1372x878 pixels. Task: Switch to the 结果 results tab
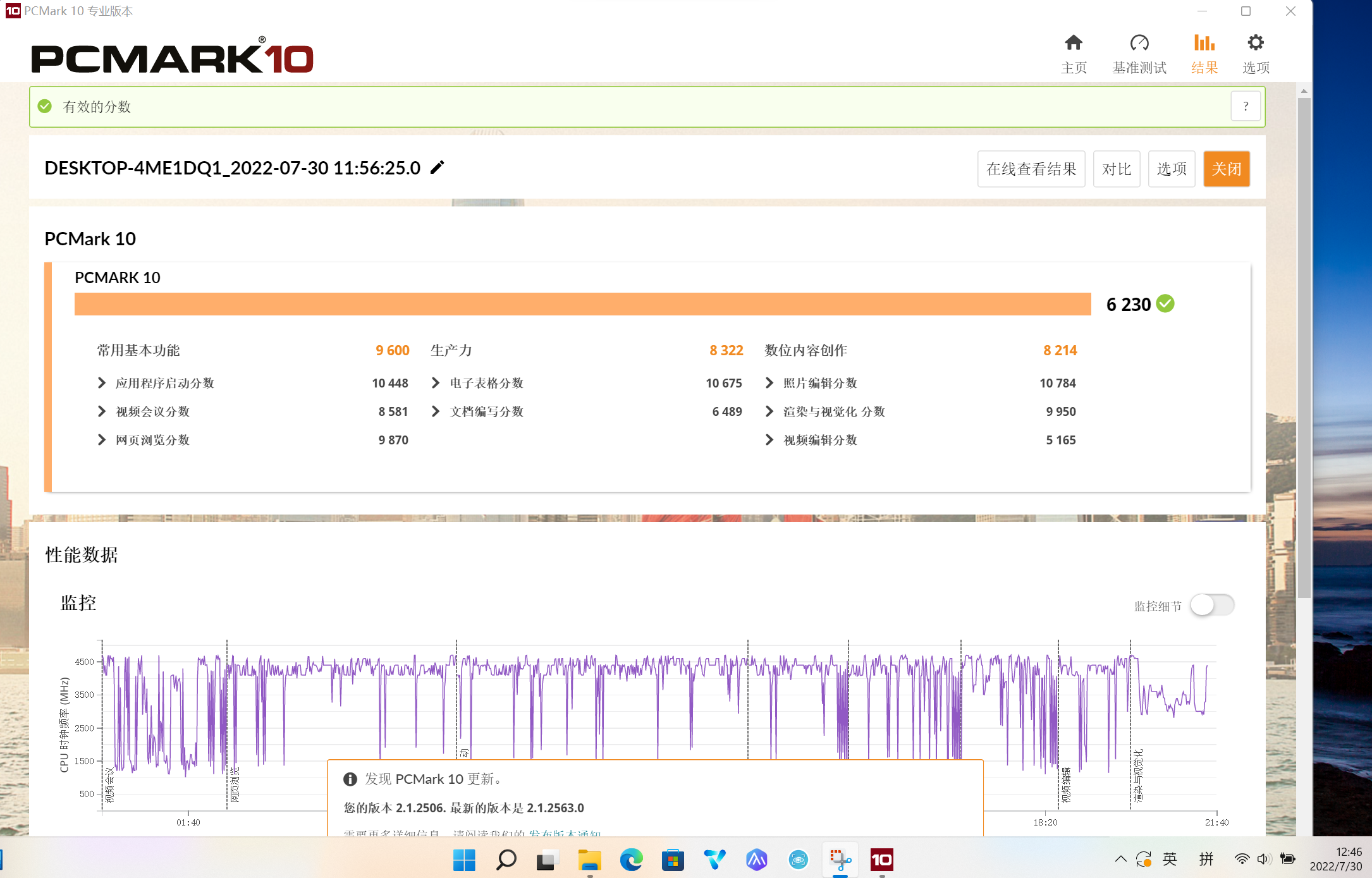coord(1204,54)
